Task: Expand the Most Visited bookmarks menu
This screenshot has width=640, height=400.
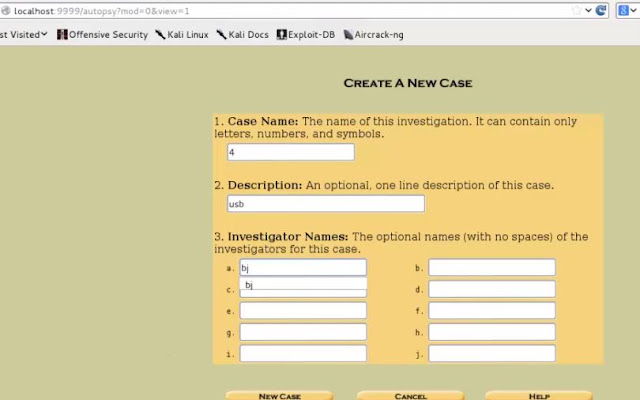Action: pos(23,35)
